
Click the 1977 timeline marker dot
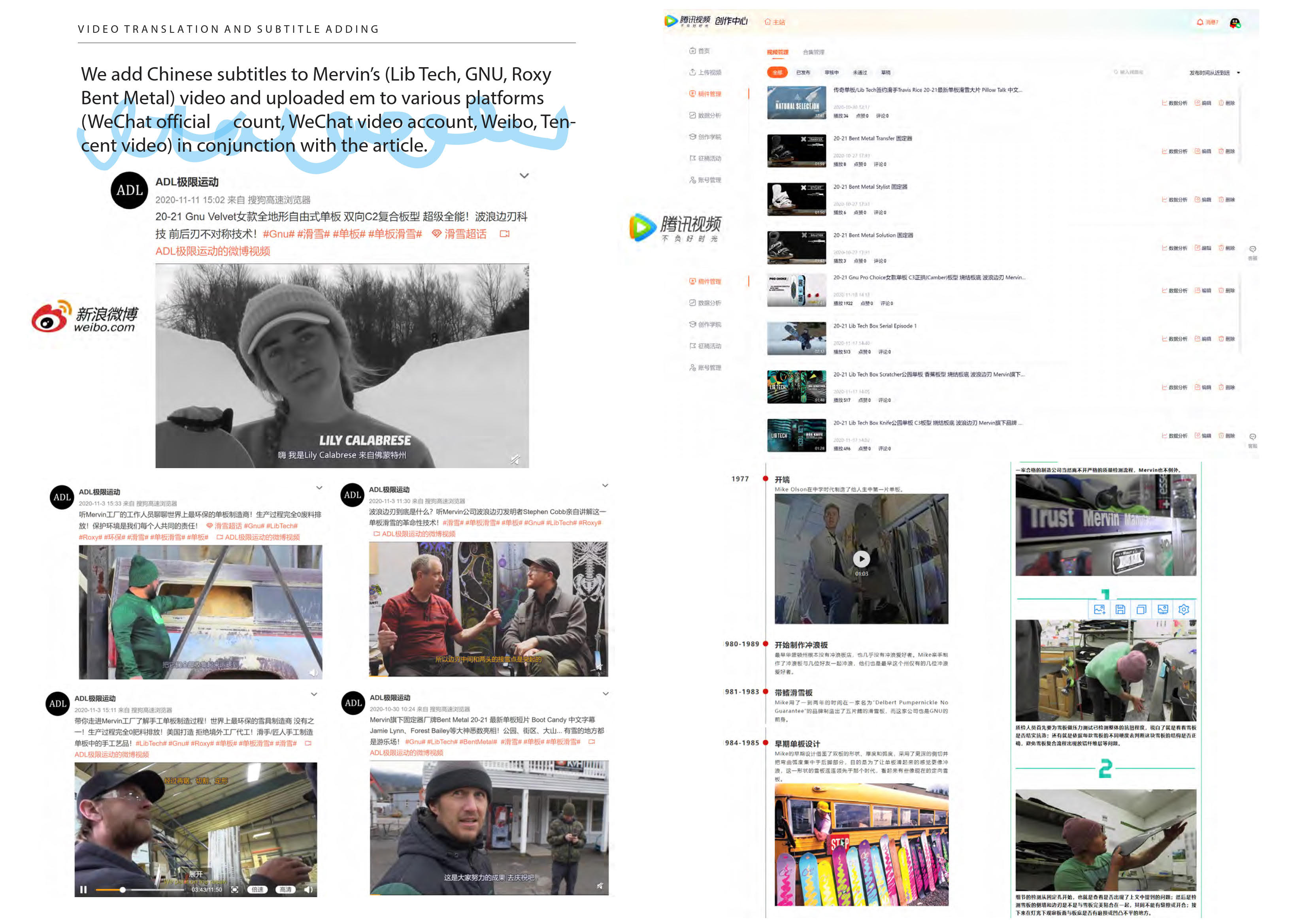(x=766, y=478)
